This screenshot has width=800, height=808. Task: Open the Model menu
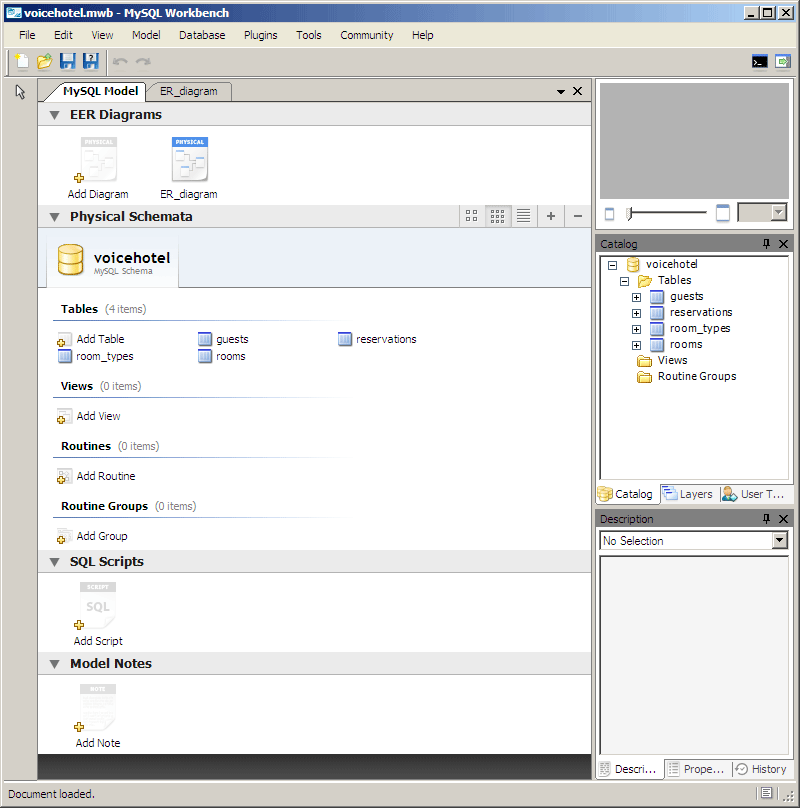(x=146, y=35)
